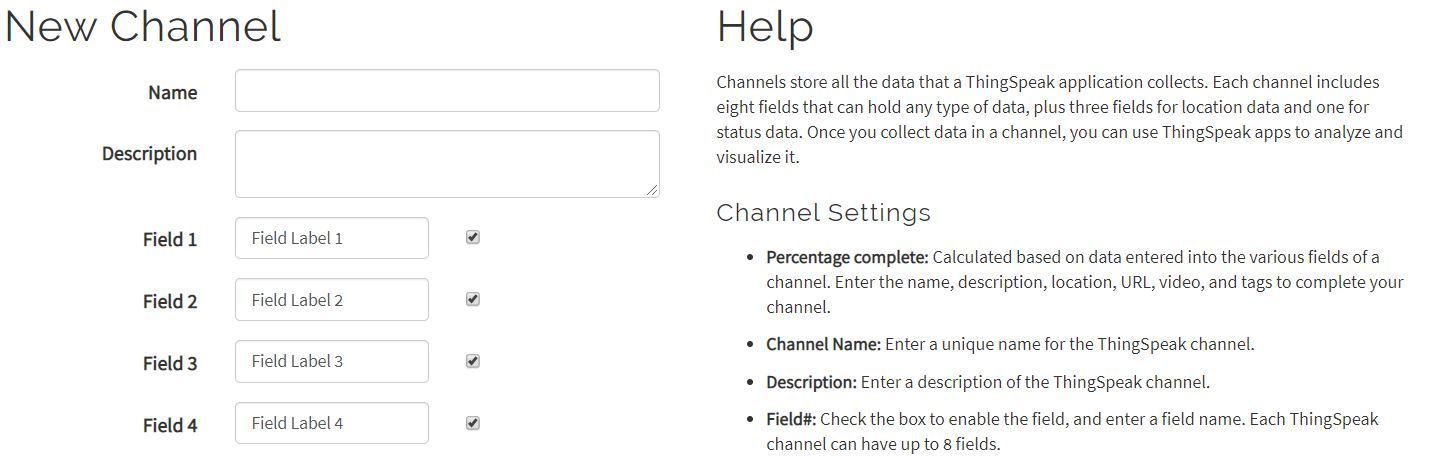Click the channel Name input field

pyautogui.click(x=447, y=91)
